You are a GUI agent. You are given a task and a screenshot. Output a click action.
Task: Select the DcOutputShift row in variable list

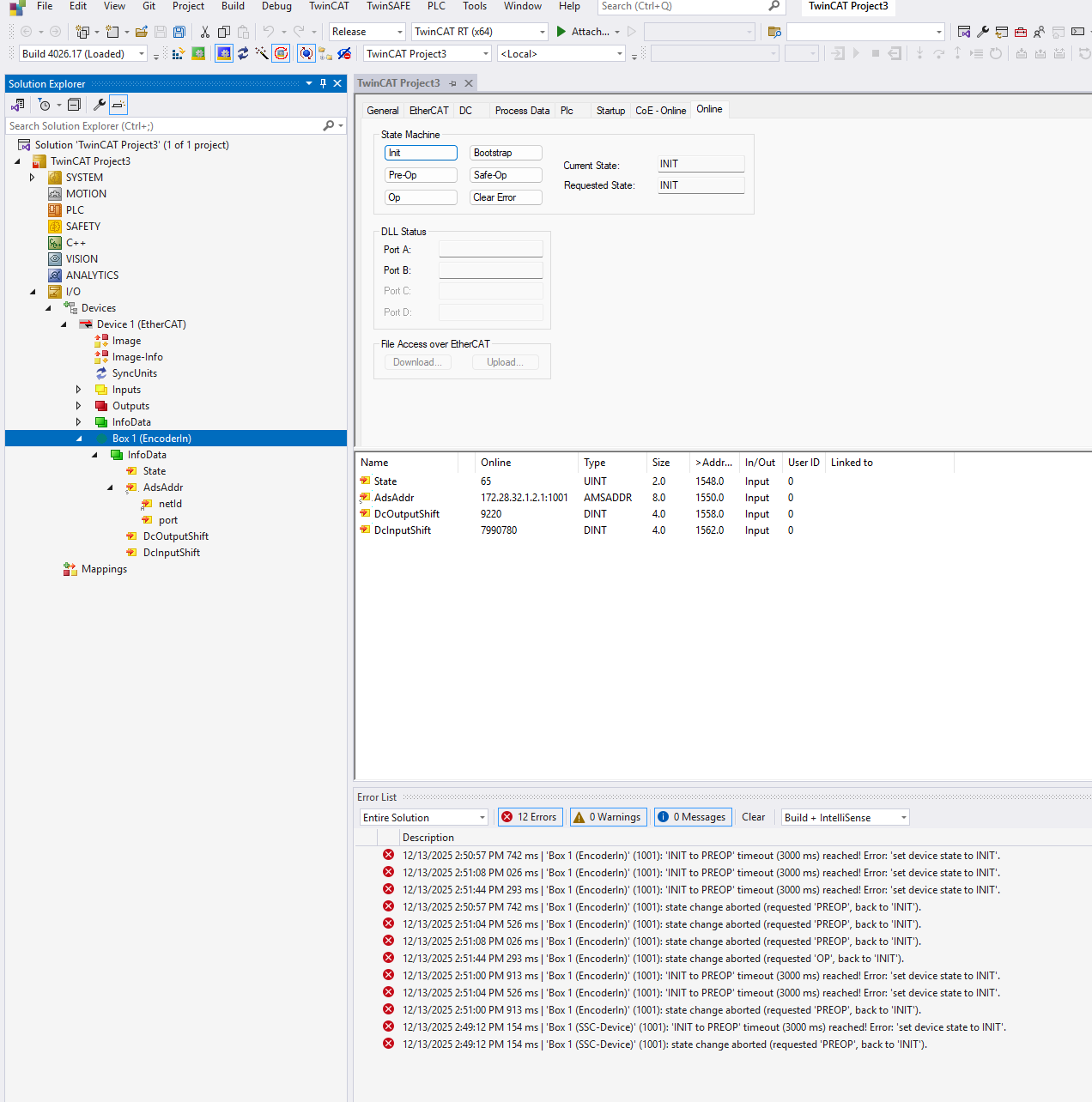pyautogui.click(x=407, y=514)
